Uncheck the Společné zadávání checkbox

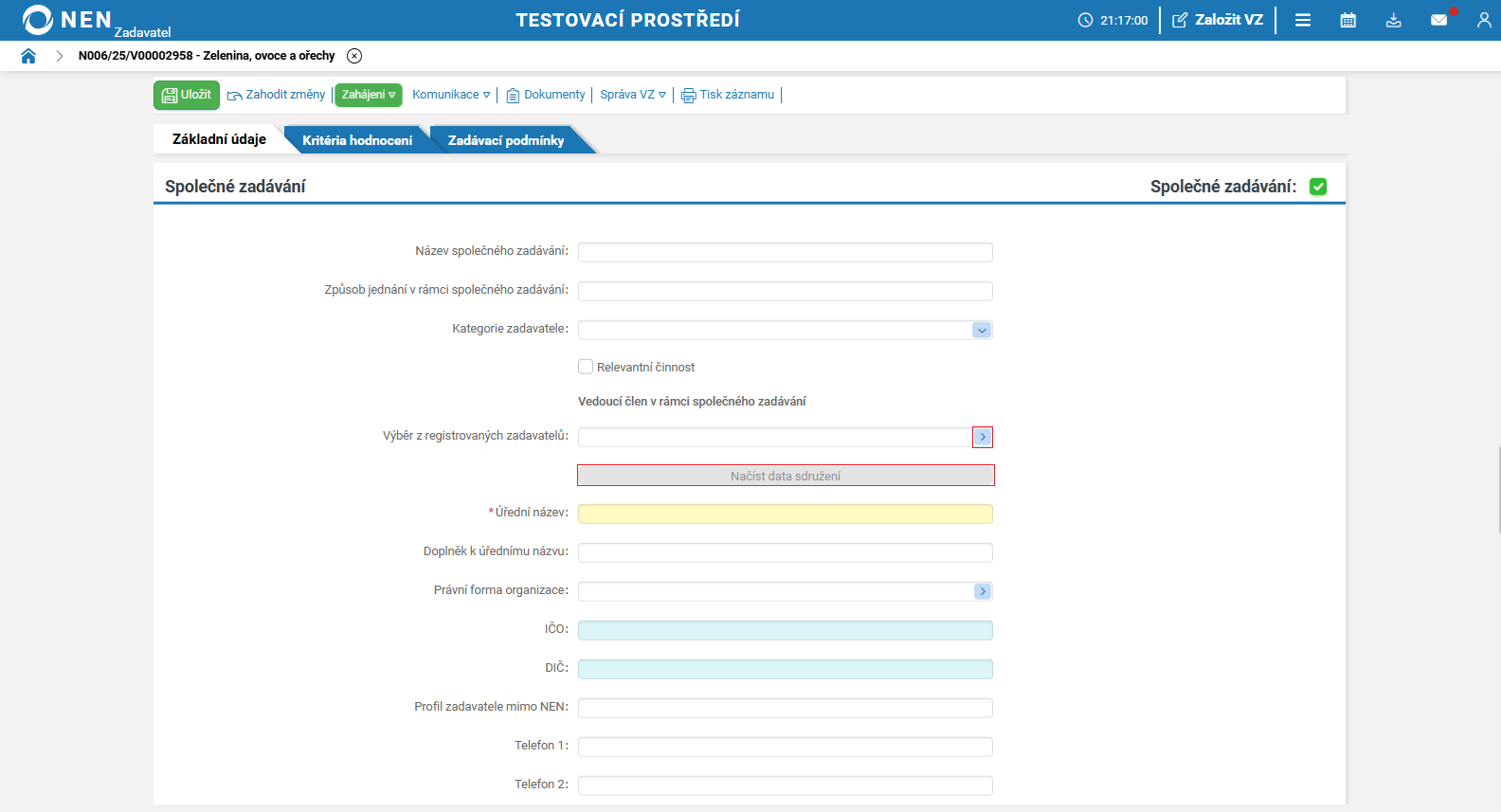[x=1318, y=187]
